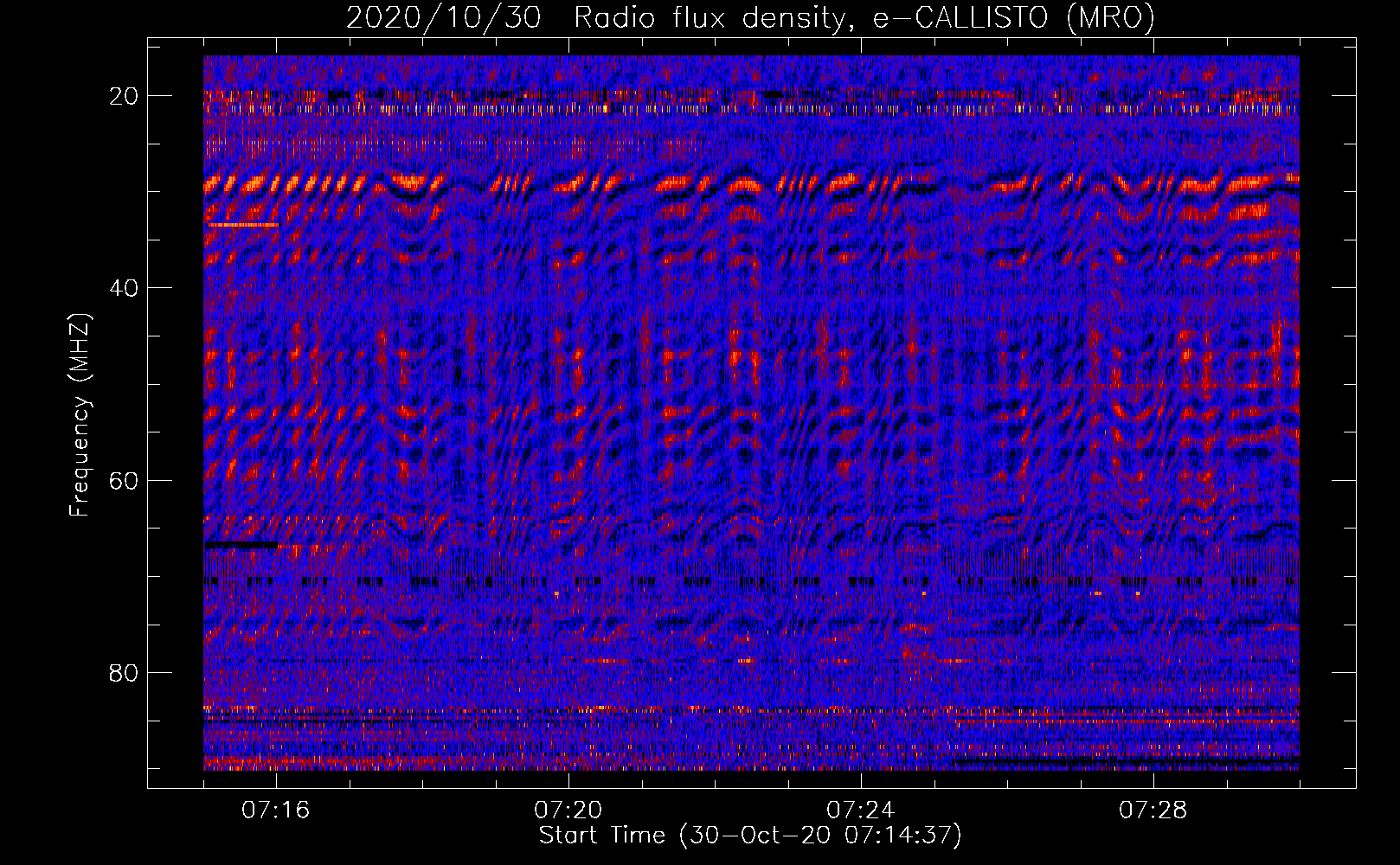Click the 'Frequency (MHZ)' y-axis label
1400x865 pixels.
point(80,415)
